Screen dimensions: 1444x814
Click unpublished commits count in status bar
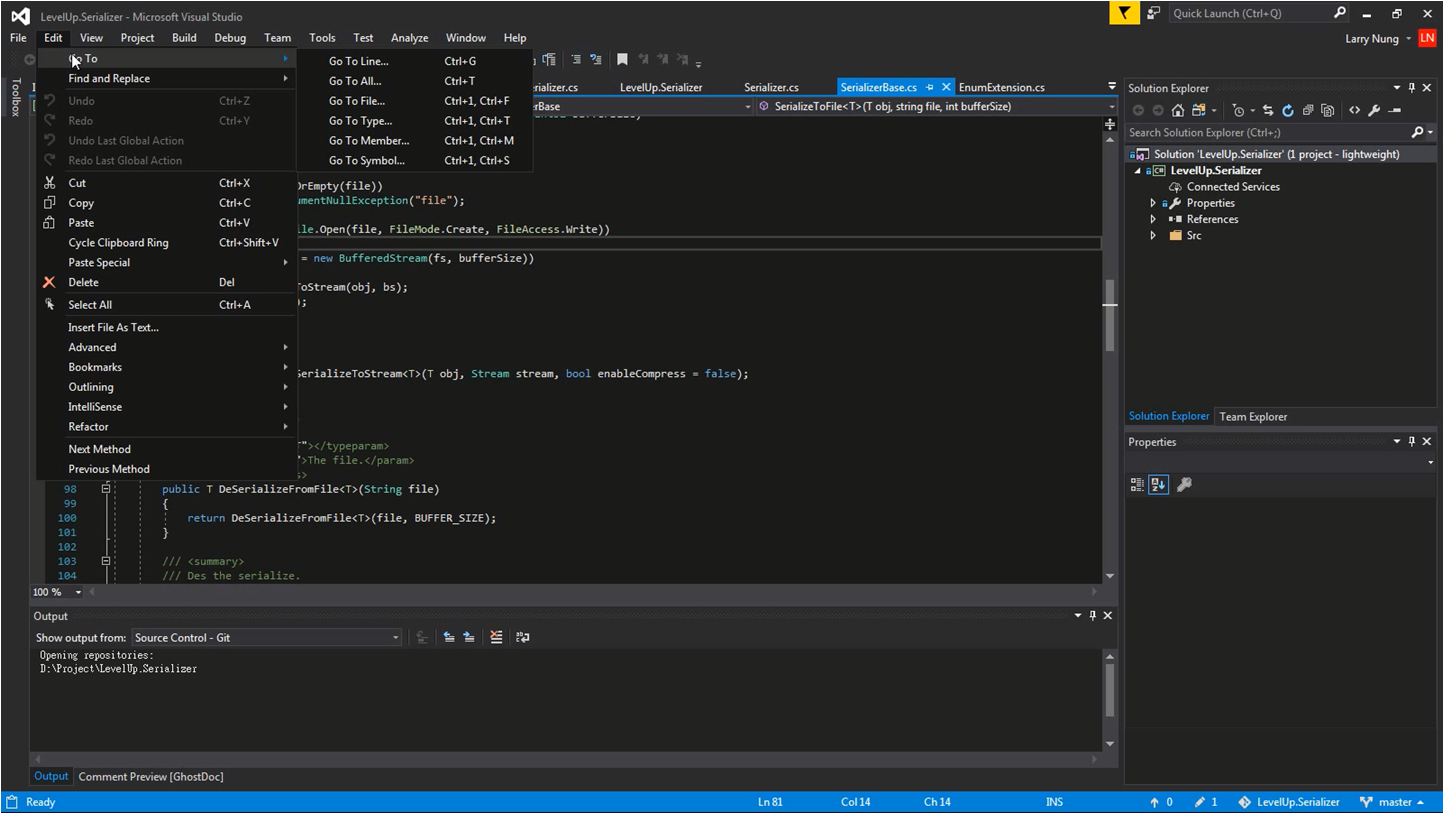click(1161, 802)
